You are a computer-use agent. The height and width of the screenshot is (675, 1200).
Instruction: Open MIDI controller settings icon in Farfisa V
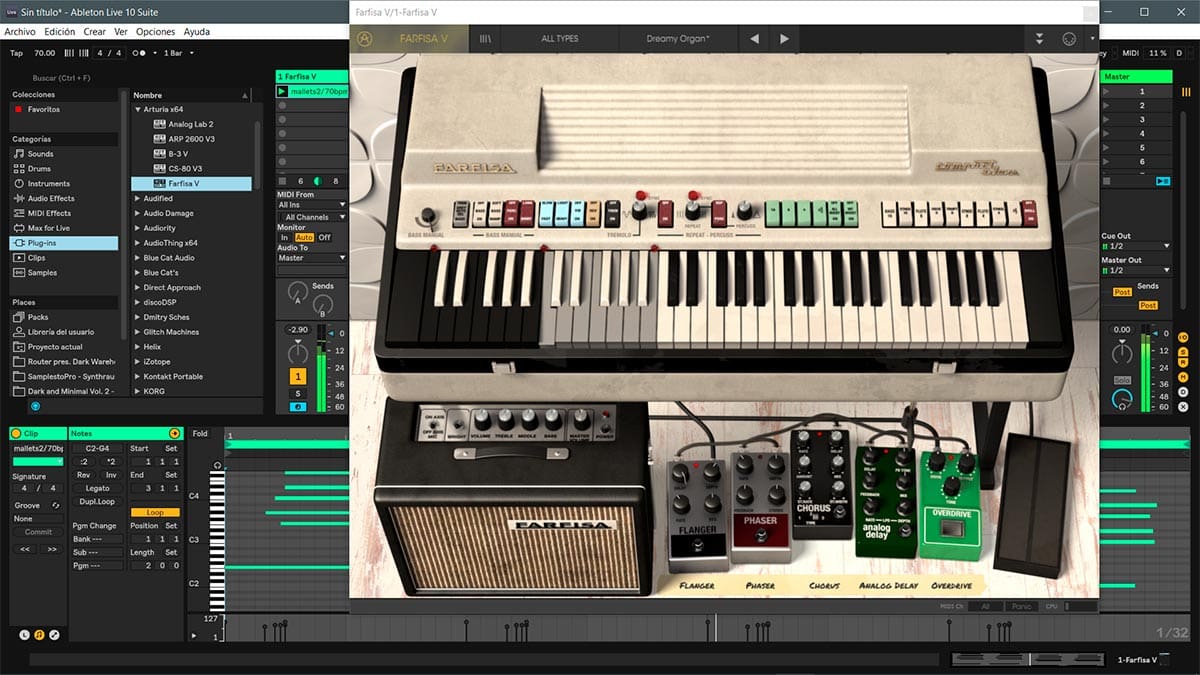1068,39
